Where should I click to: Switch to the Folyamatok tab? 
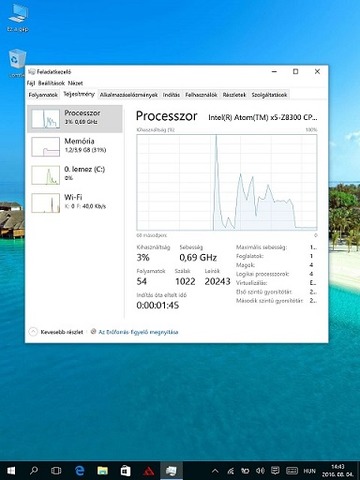pyautogui.click(x=43, y=95)
